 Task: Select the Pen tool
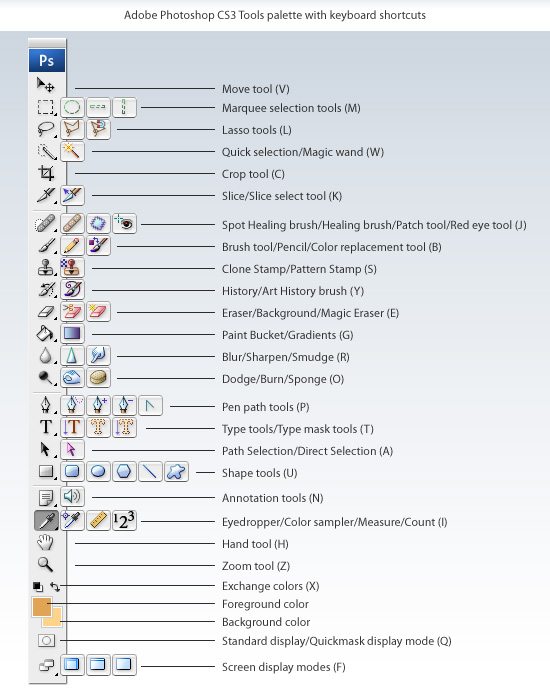tap(46, 405)
